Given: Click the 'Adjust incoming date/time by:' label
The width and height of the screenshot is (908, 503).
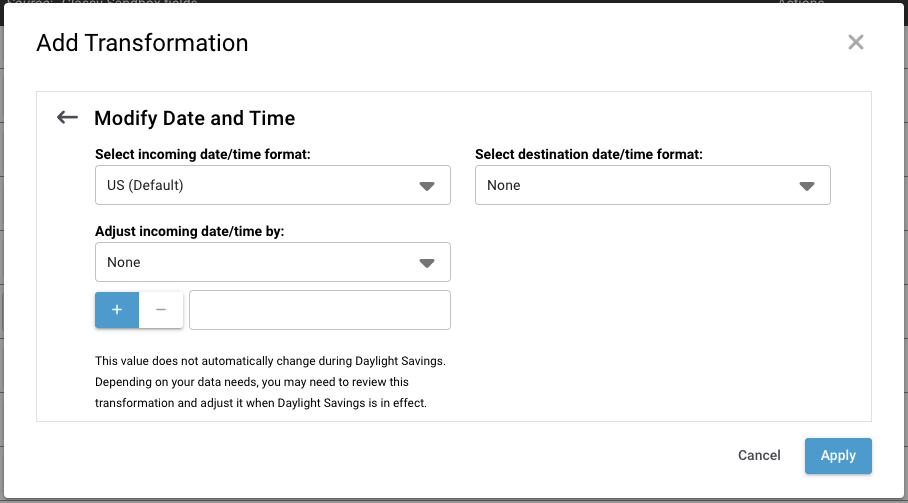Looking at the screenshot, I should (x=189, y=232).
